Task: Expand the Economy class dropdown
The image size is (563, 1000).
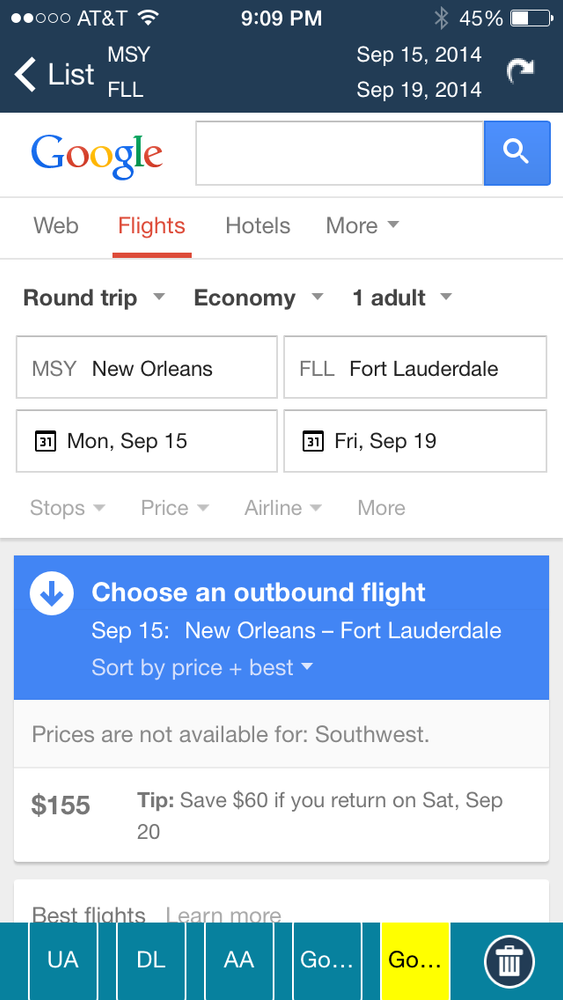Action: coord(259,298)
